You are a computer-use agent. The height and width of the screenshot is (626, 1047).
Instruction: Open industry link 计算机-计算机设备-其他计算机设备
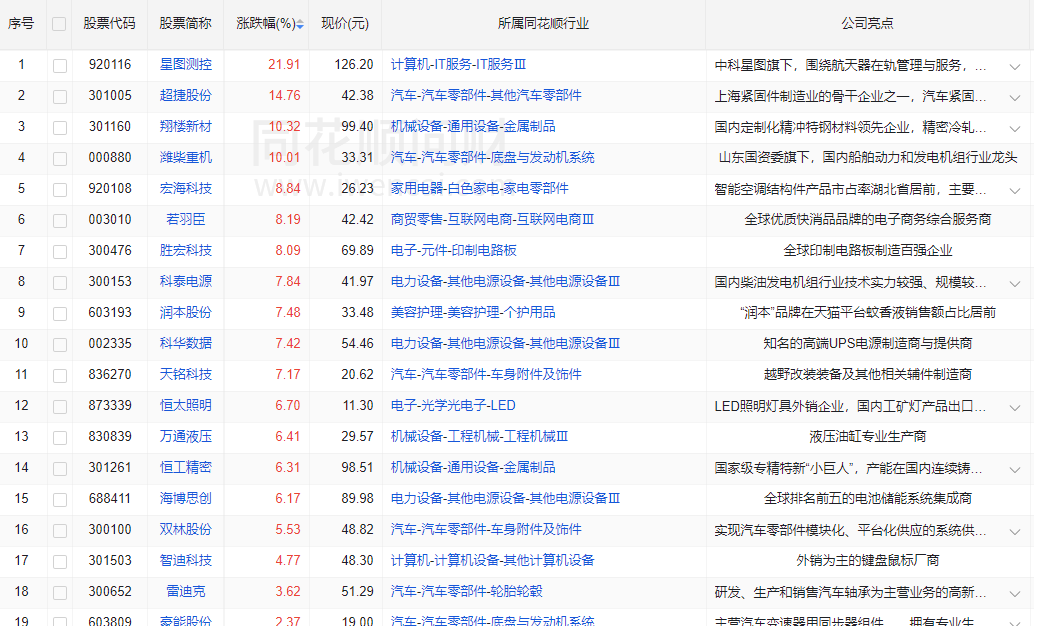[492, 561]
